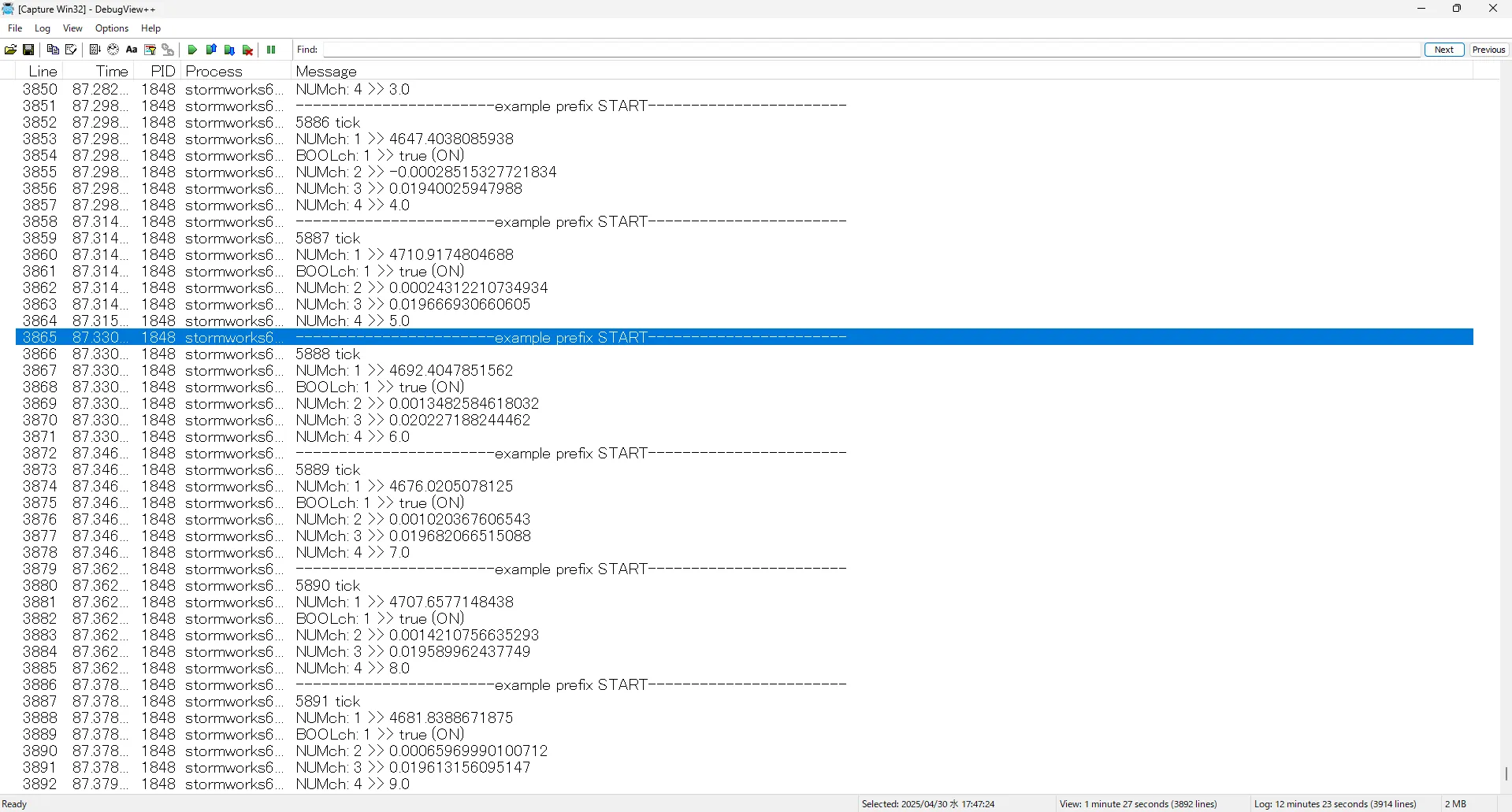Pause capture with green pause icon
The width and height of the screenshot is (1512, 812).
pos(271,50)
